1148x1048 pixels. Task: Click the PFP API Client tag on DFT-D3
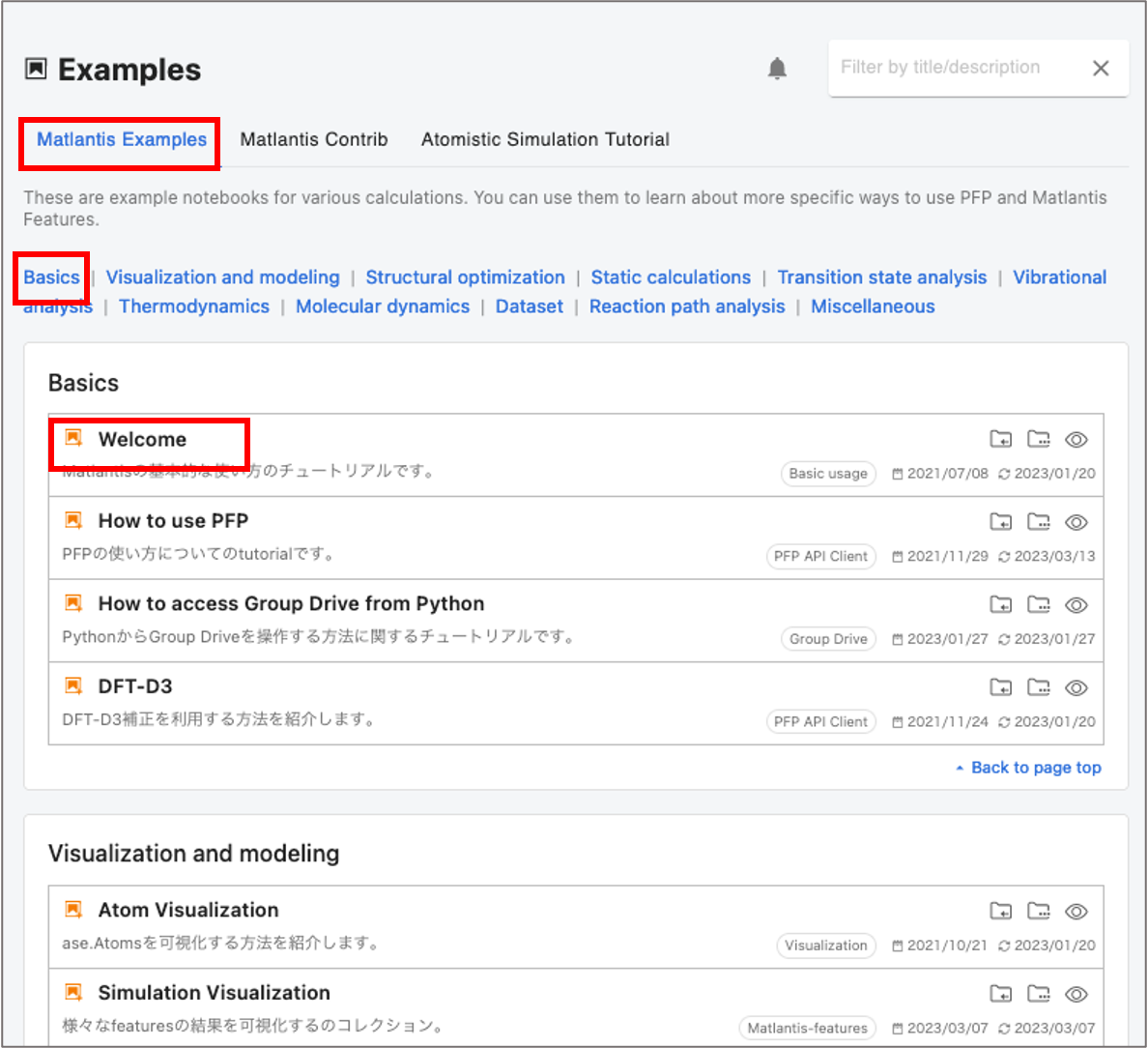(x=820, y=722)
